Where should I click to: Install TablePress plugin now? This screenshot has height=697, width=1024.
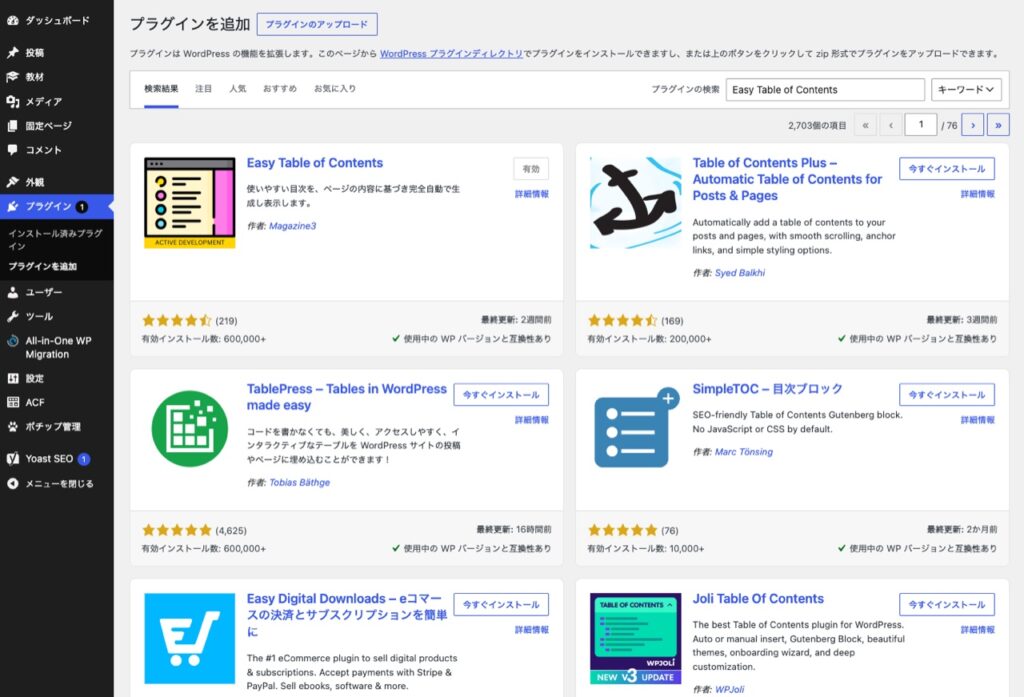point(501,395)
